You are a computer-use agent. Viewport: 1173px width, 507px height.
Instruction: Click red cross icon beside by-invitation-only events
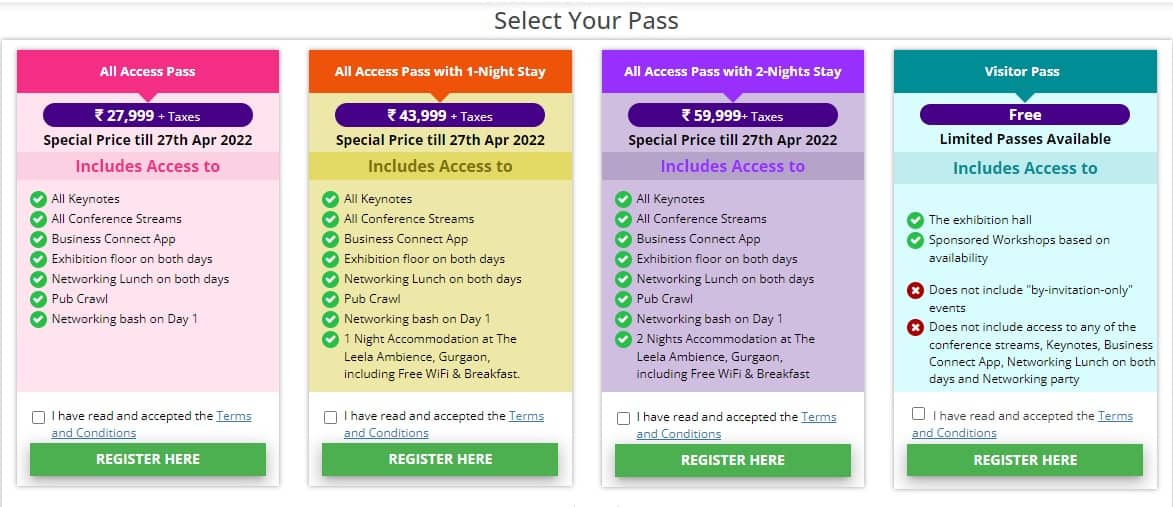[915, 290]
